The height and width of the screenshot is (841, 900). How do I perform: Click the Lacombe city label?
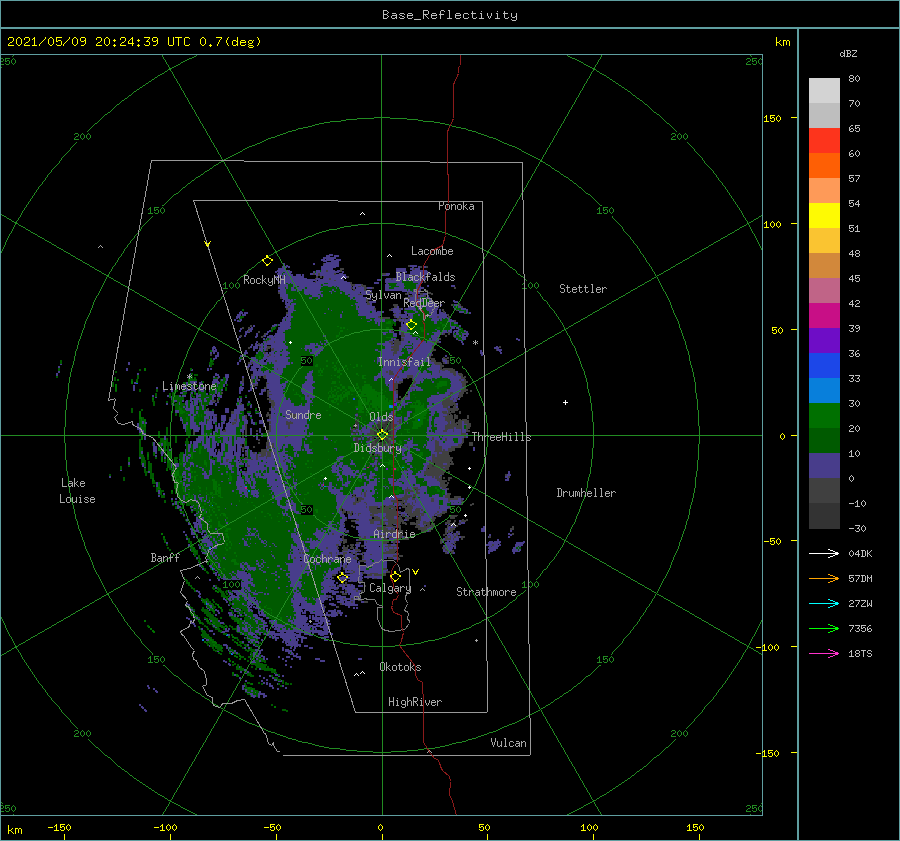(x=432, y=251)
